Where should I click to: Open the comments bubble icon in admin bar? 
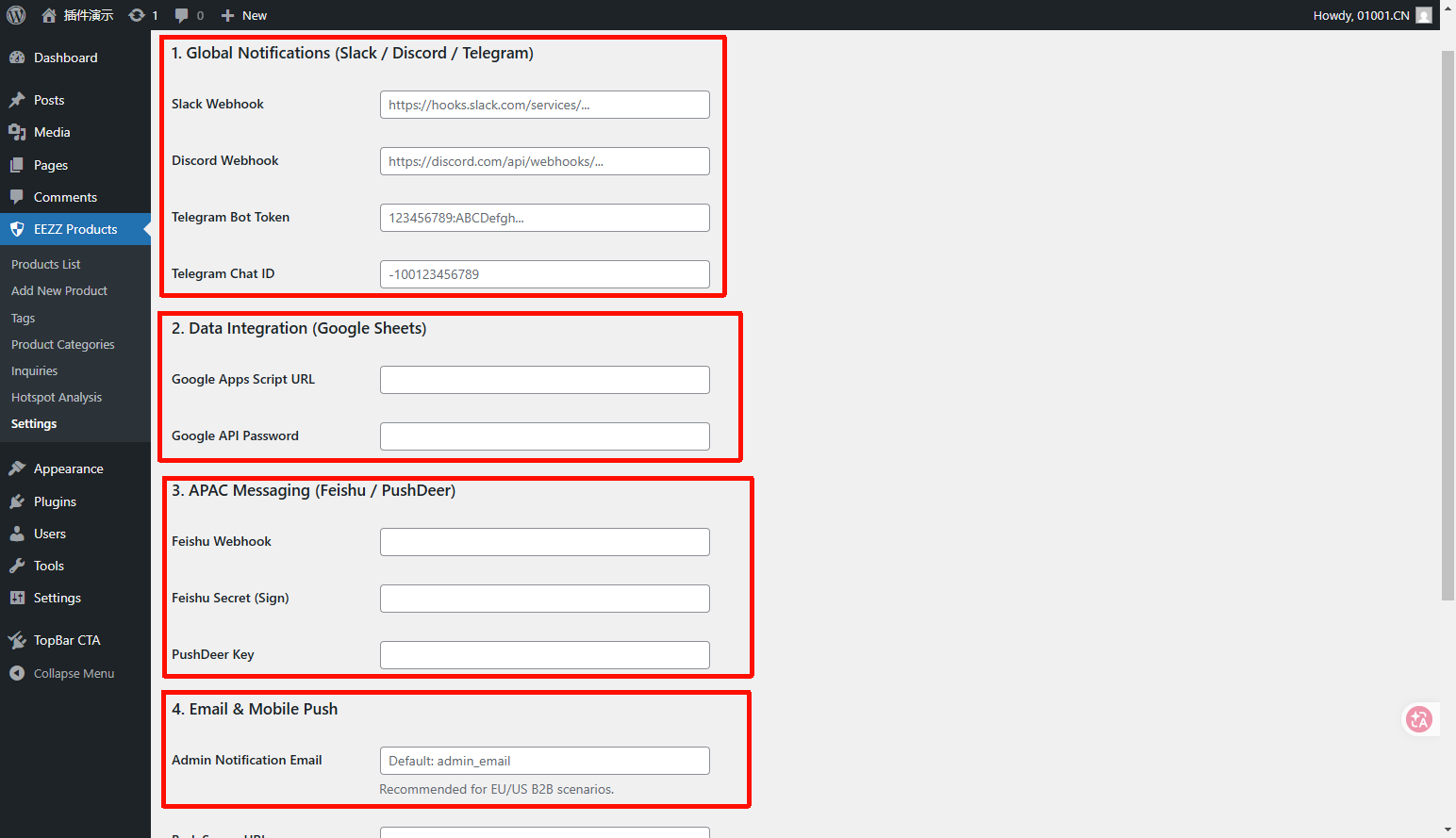(182, 15)
